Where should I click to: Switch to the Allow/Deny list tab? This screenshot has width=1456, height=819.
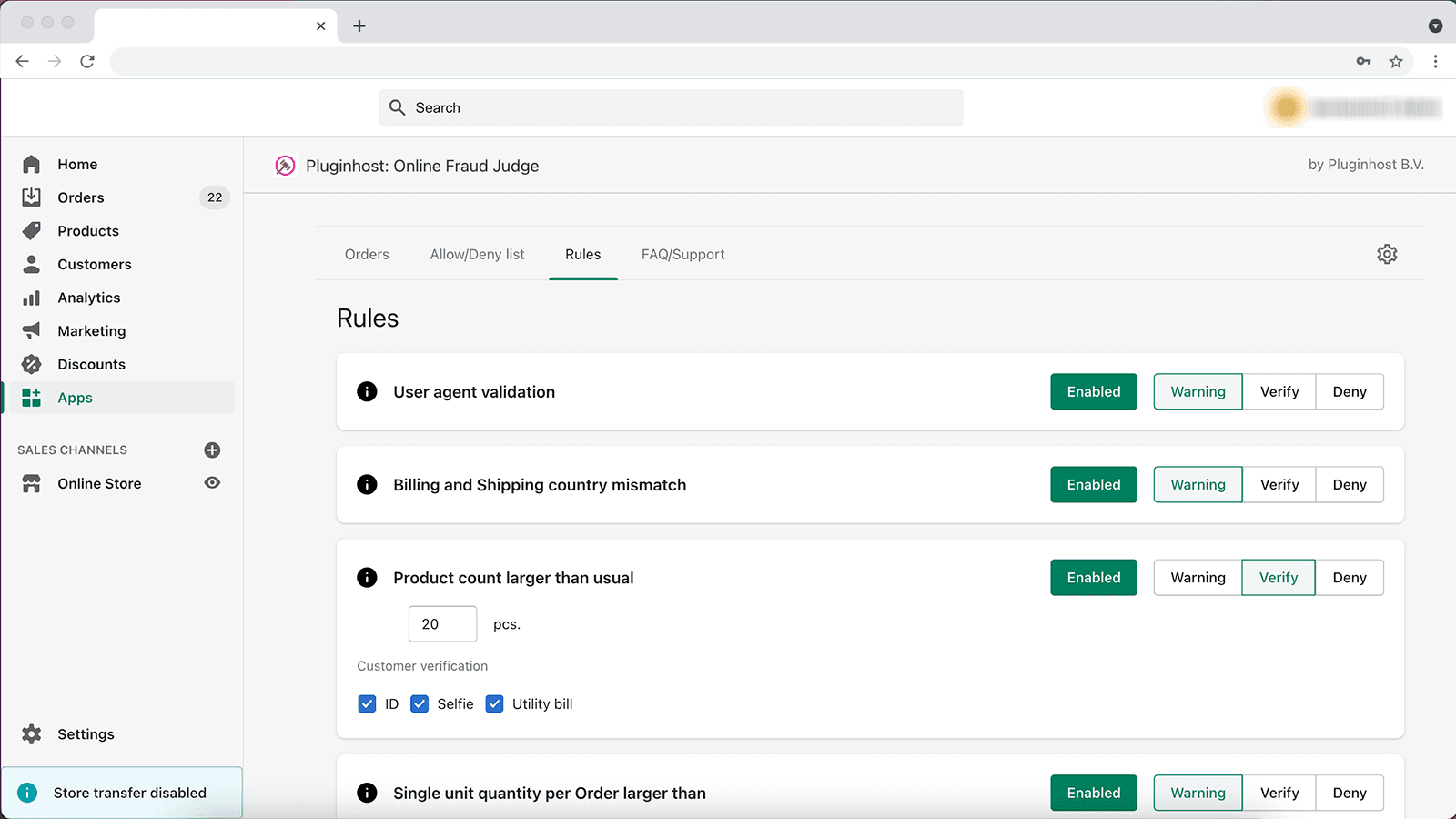pyautogui.click(x=477, y=254)
